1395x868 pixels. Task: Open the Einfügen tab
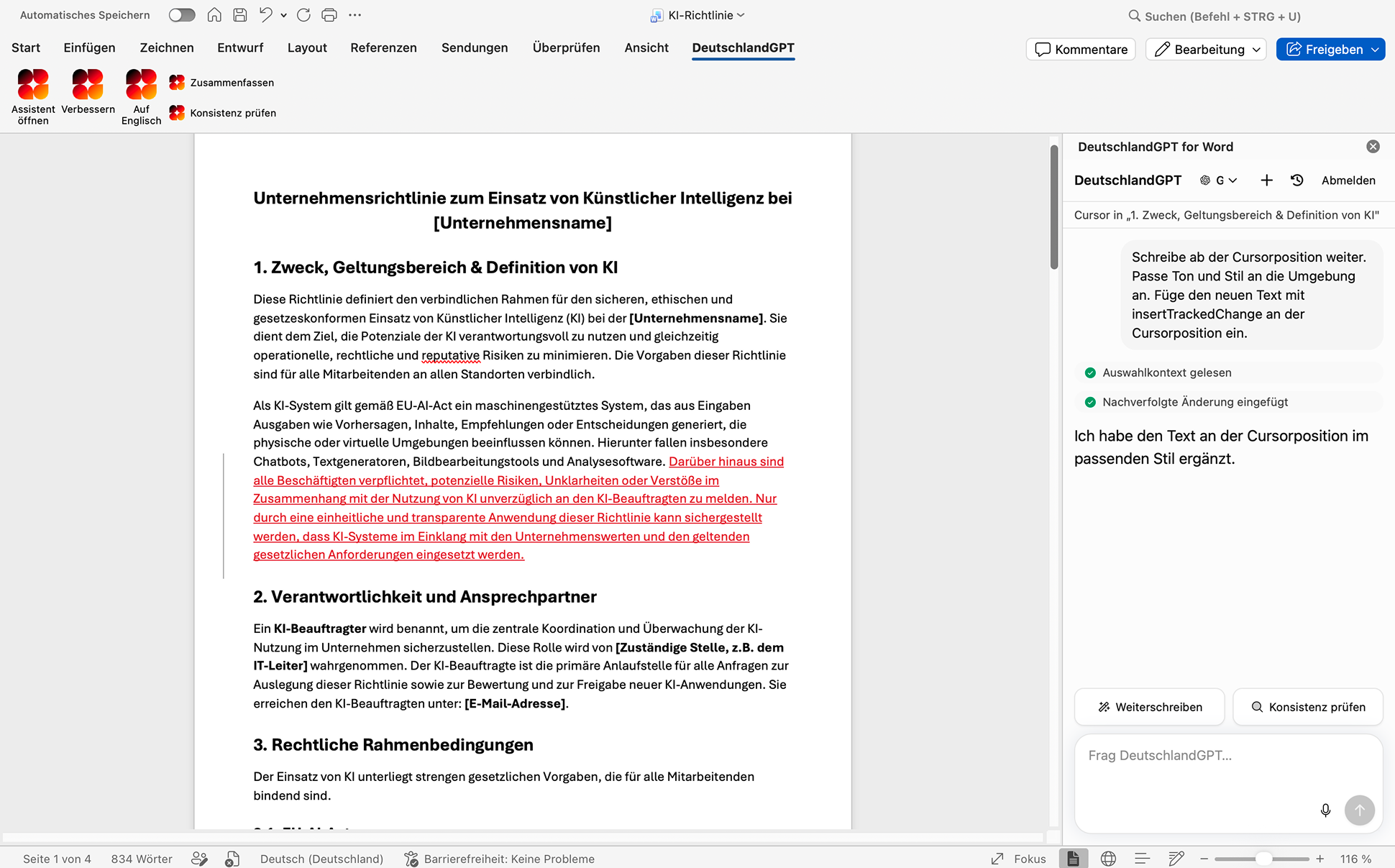89,47
